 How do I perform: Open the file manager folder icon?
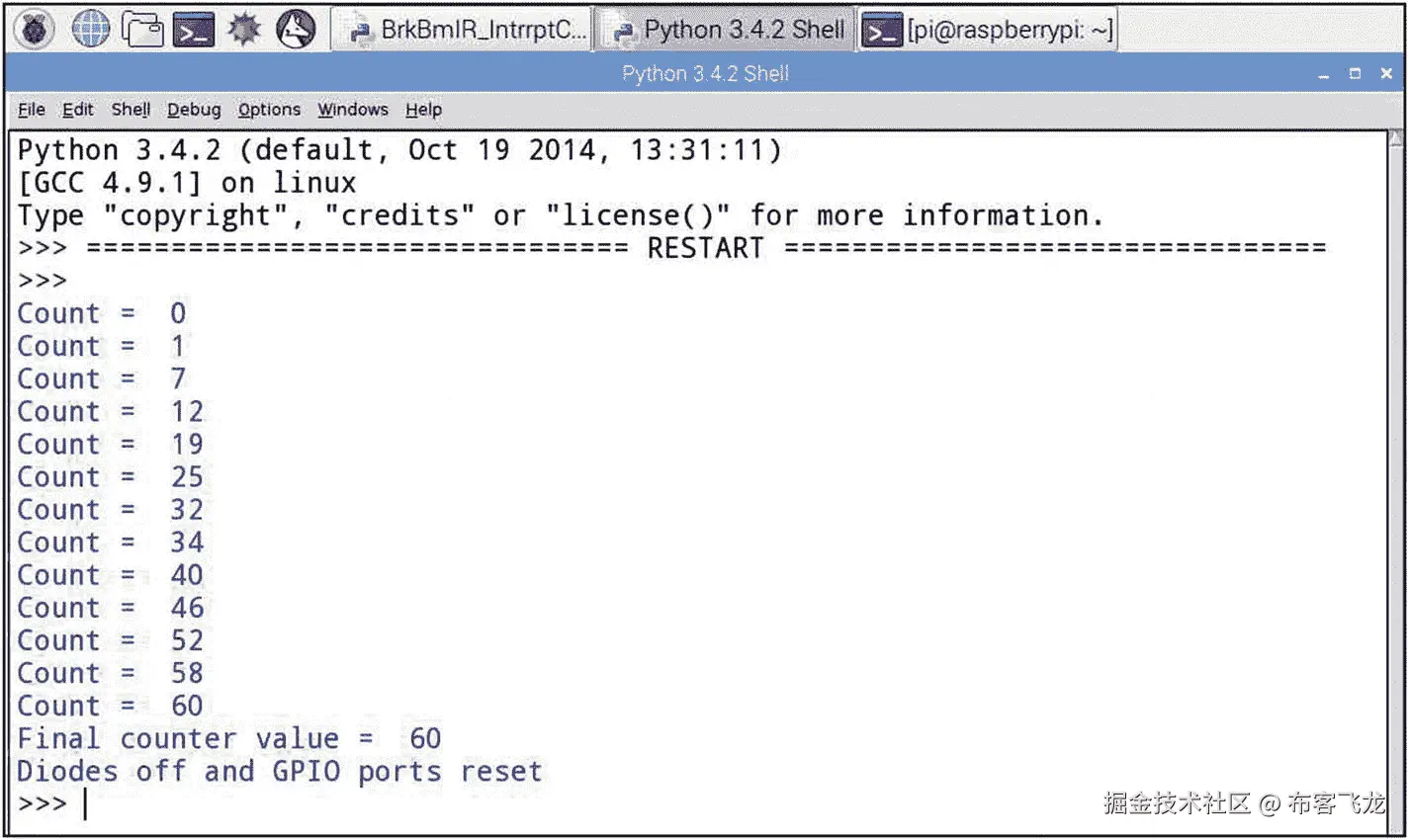[142, 30]
